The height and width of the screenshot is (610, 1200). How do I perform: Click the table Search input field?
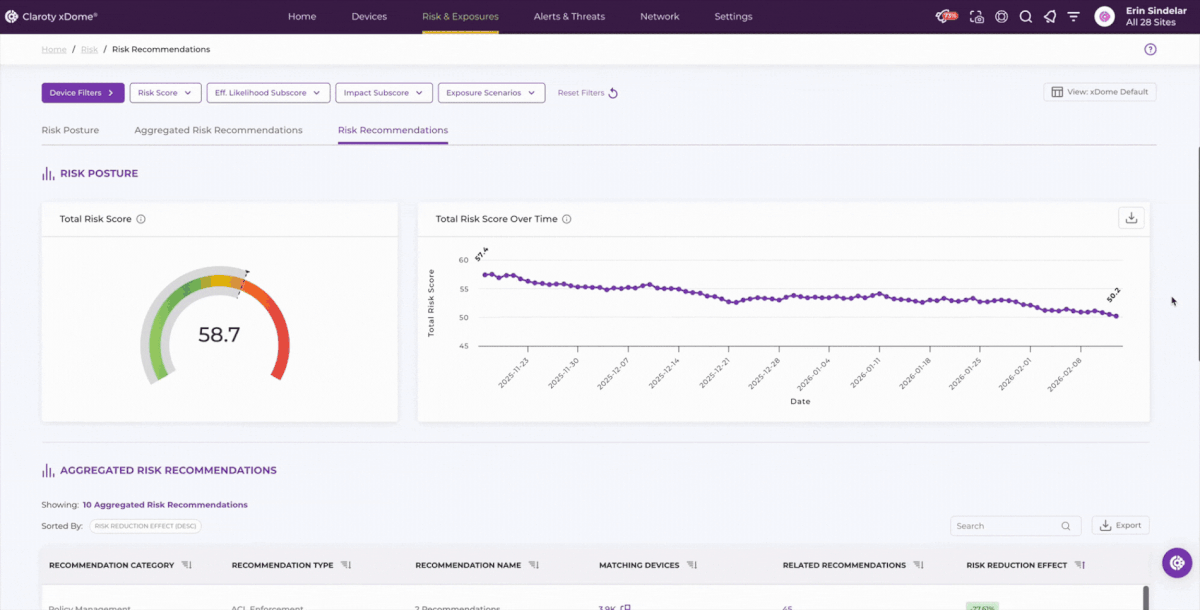click(1006, 526)
